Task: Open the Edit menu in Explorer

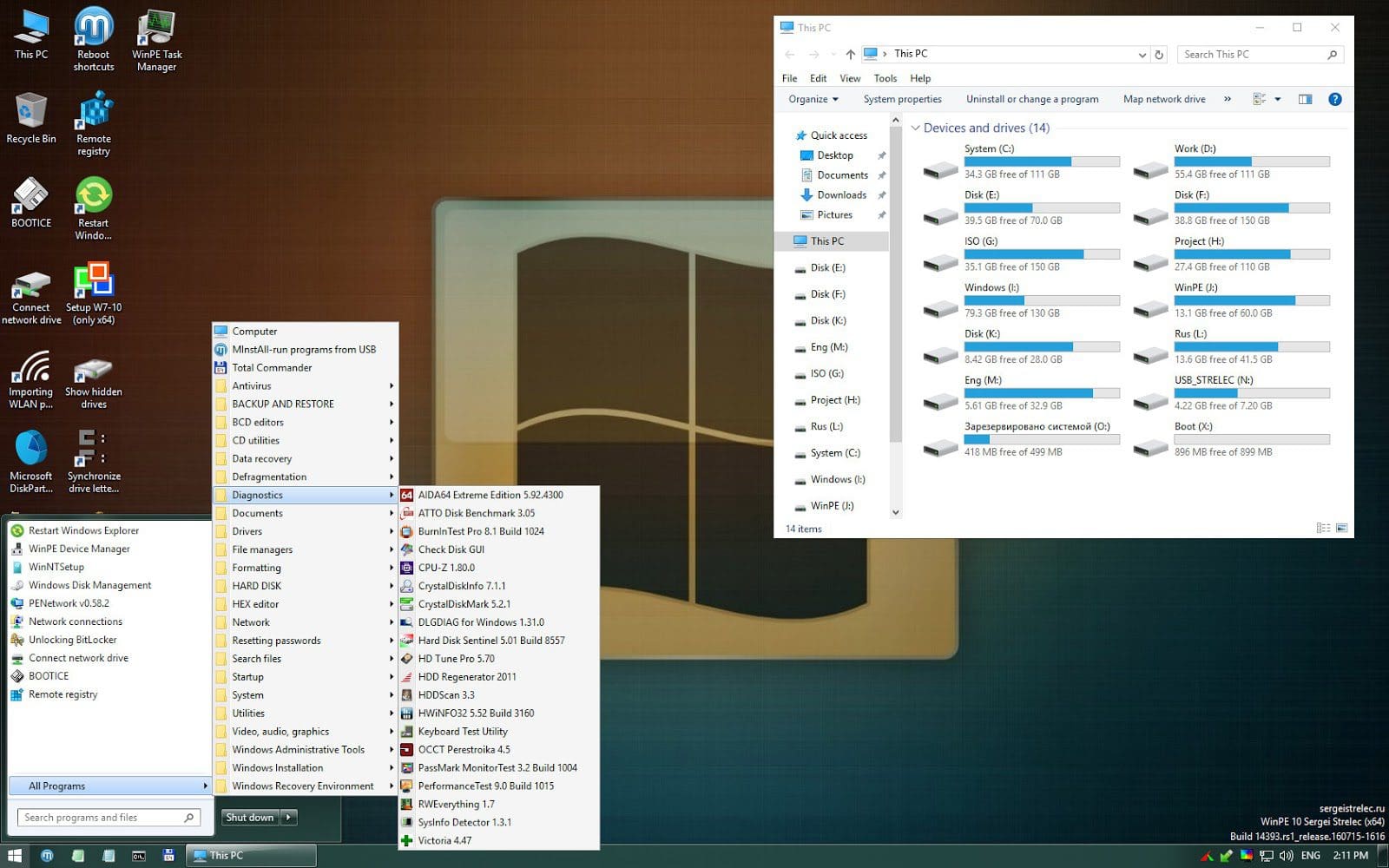Action: click(x=818, y=78)
